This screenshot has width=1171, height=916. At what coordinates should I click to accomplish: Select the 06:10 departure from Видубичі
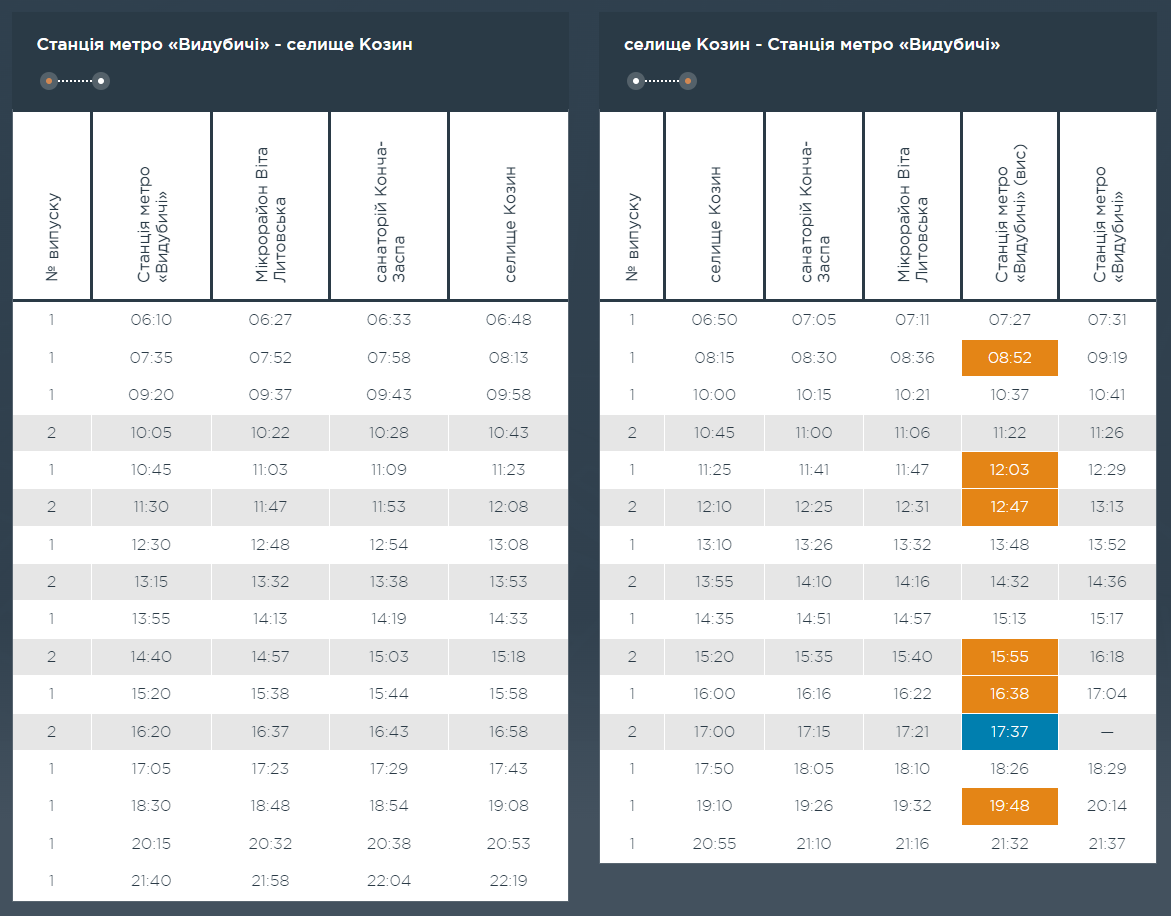151,320
